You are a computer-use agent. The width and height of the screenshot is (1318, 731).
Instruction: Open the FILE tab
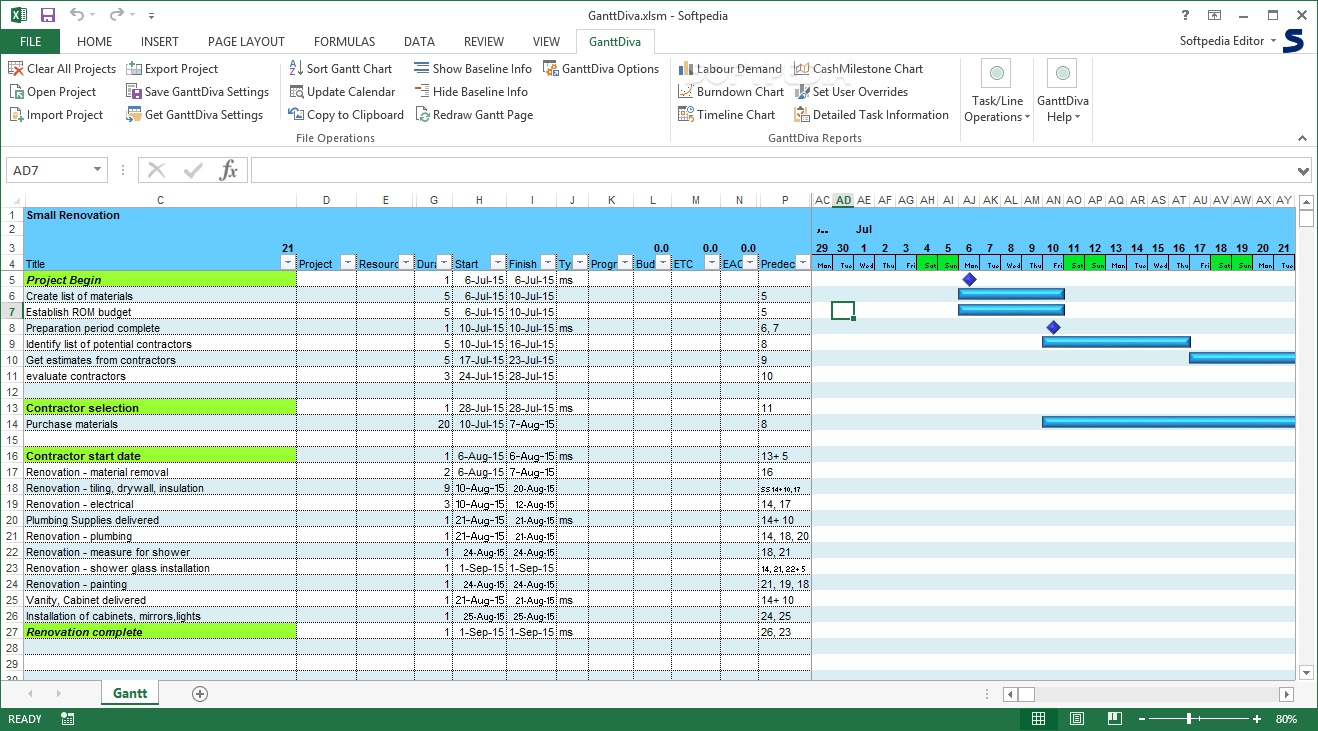pyautogui.click(x=30, y=42)
